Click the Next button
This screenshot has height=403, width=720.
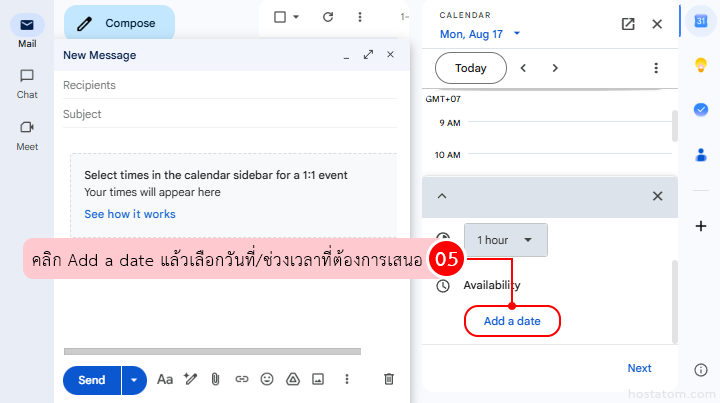(x=639, y=368)
